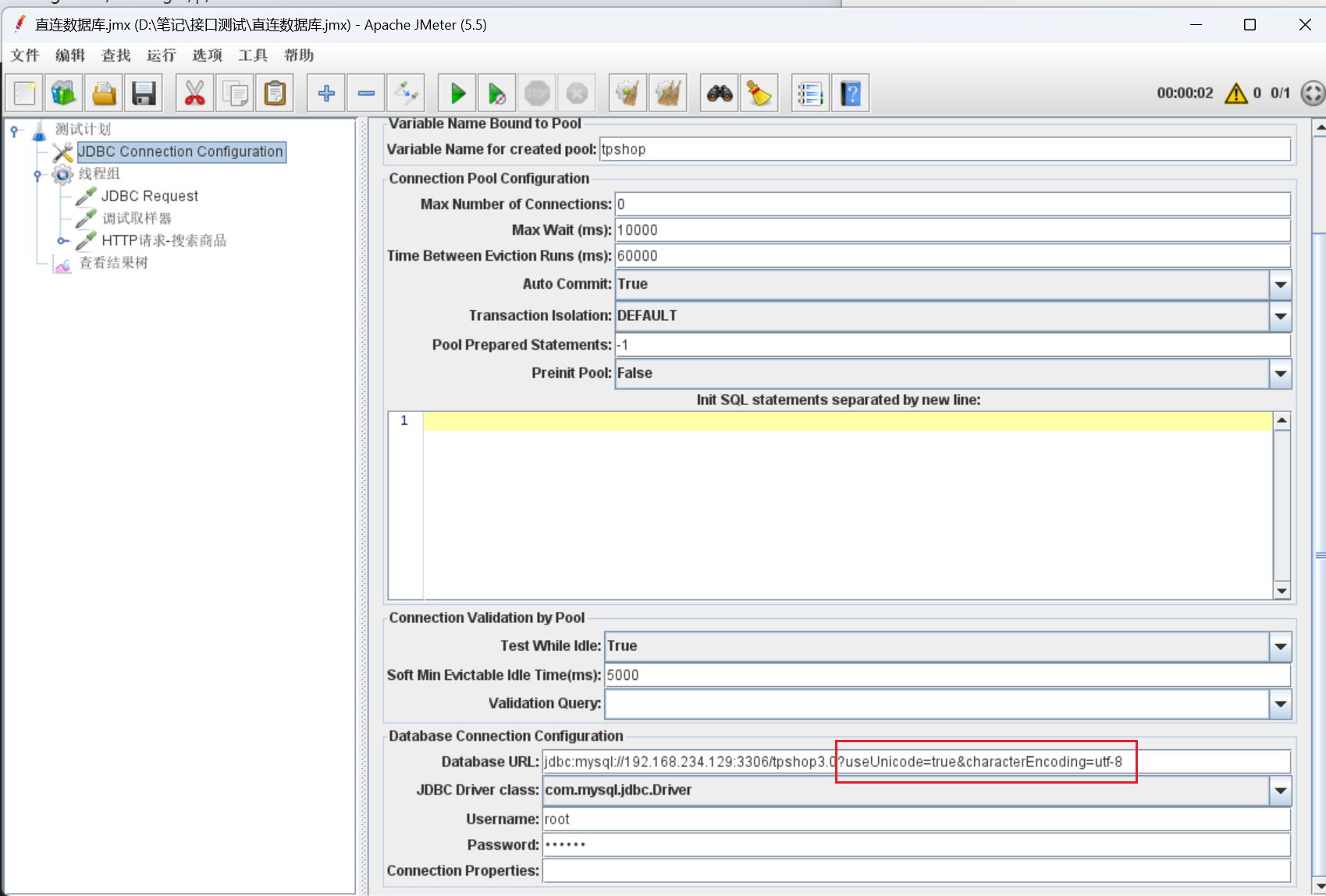1326x896 pixels.
Task: Click the Database URL field
Action: (916, 762)
